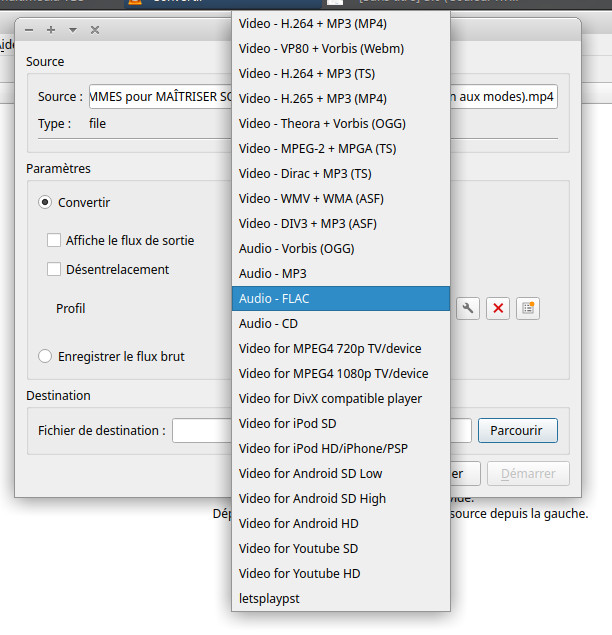Select Enregistrer le flux brut option

[45, 356]
